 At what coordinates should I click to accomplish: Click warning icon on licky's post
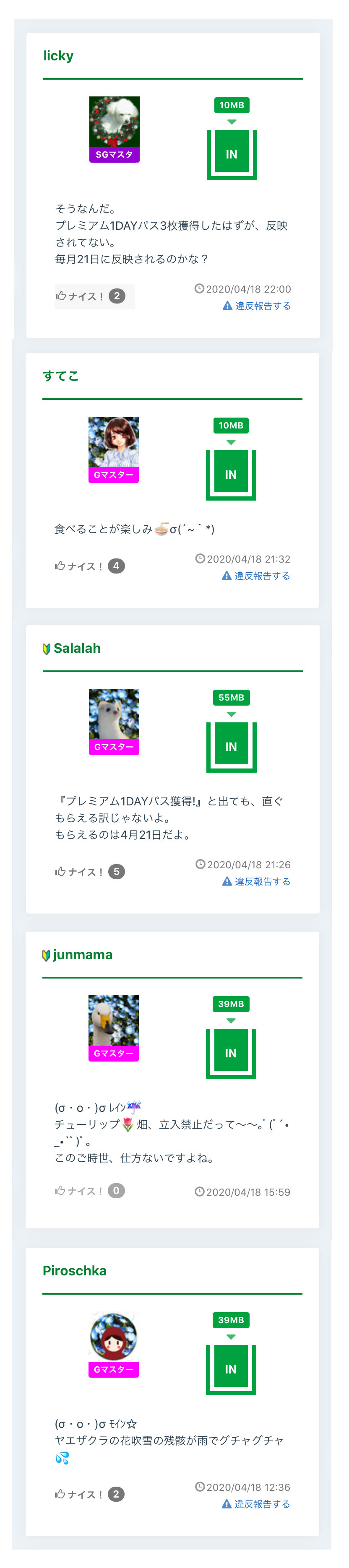227,306
